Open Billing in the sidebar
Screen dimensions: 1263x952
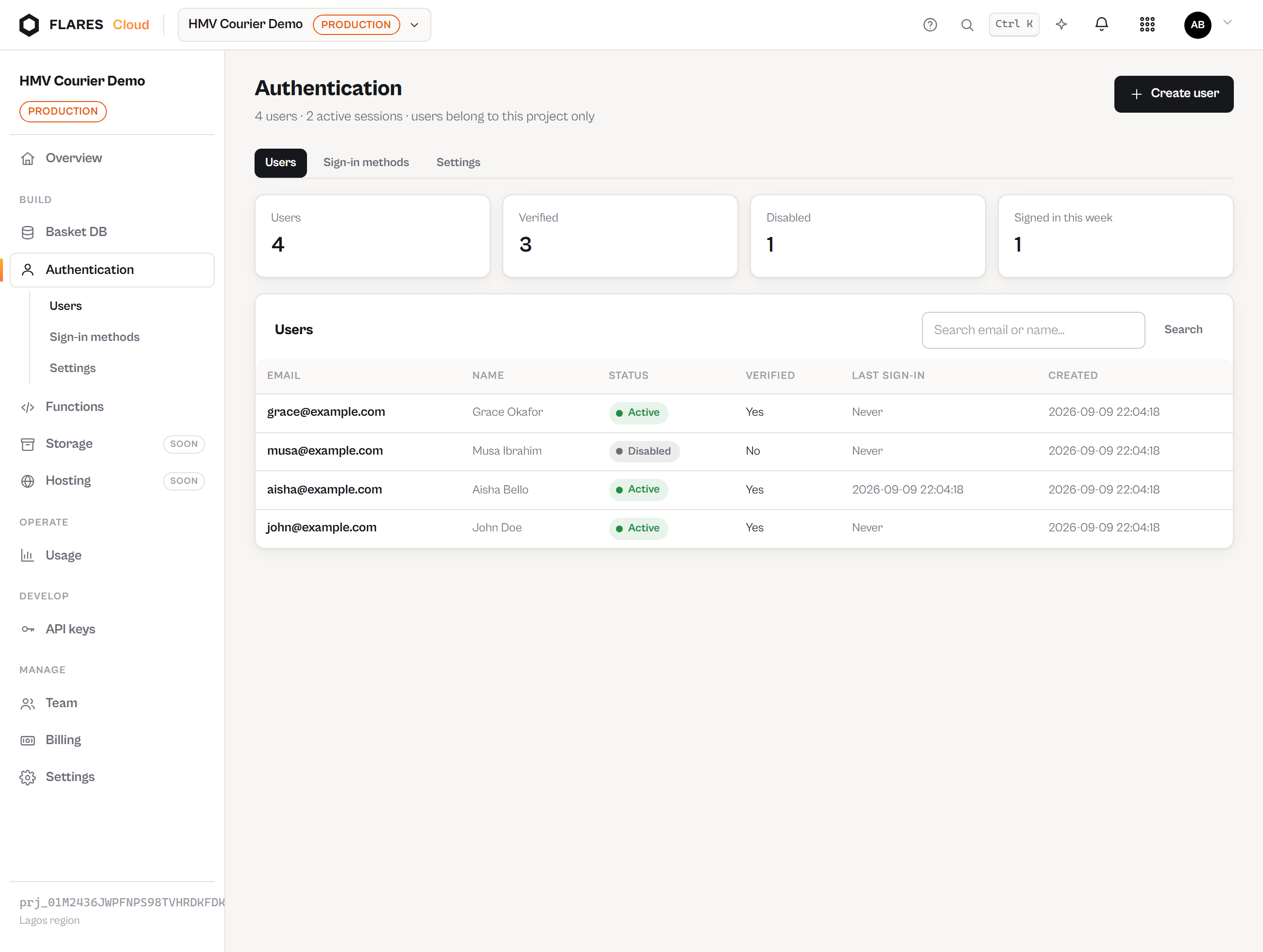click(x=112, y=740)
